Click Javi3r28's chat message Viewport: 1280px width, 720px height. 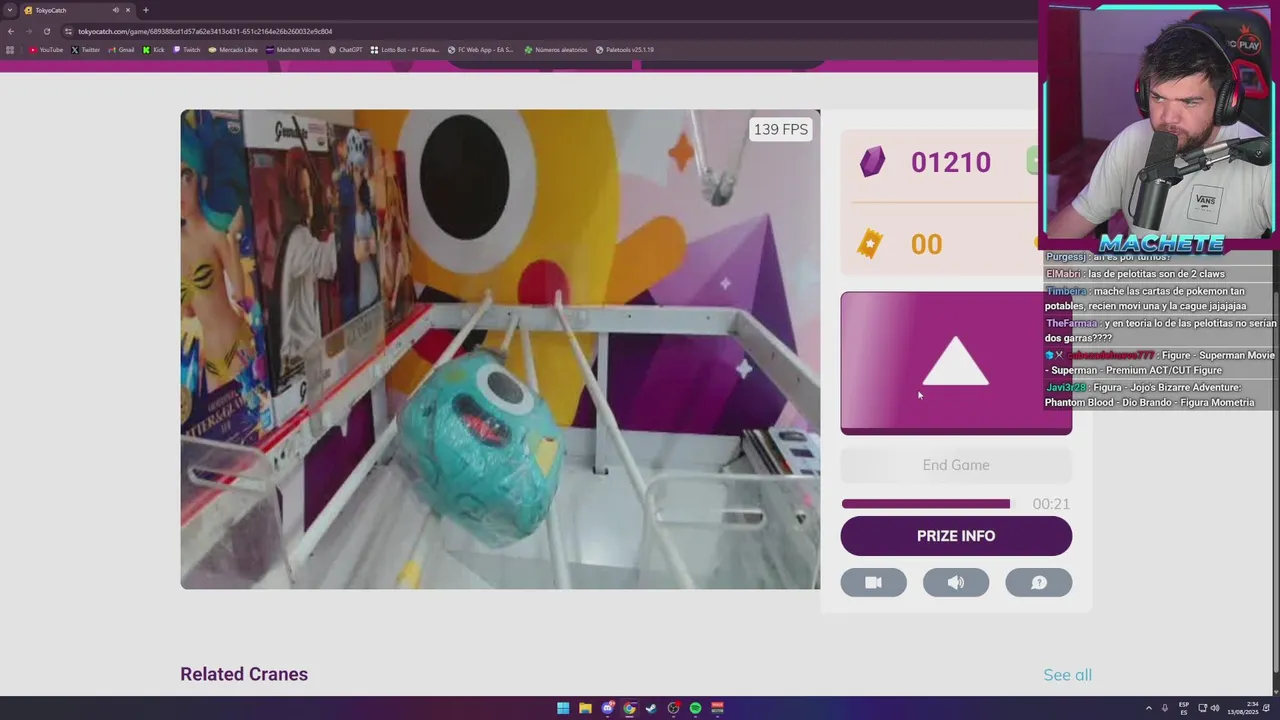click(1150, 395)
